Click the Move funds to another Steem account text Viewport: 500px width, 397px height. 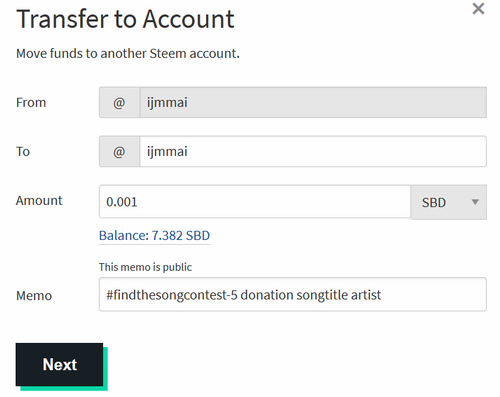128,53
